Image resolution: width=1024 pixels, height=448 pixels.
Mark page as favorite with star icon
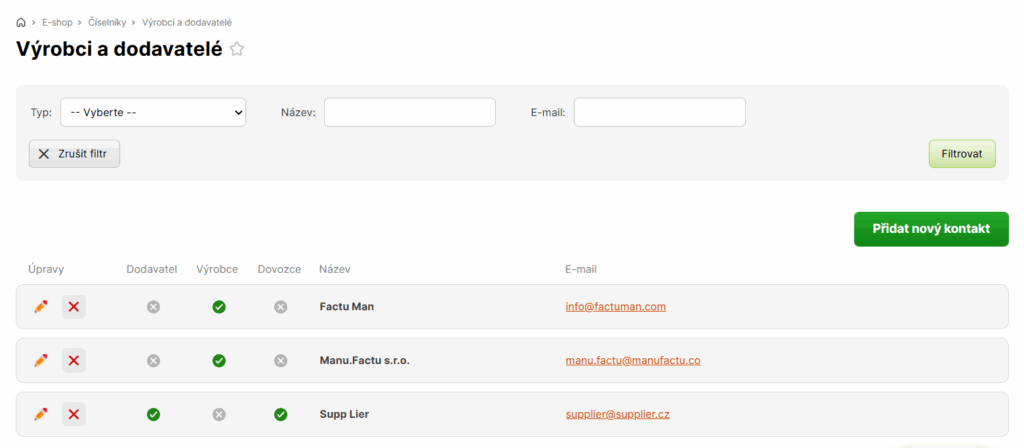(237, 49)
